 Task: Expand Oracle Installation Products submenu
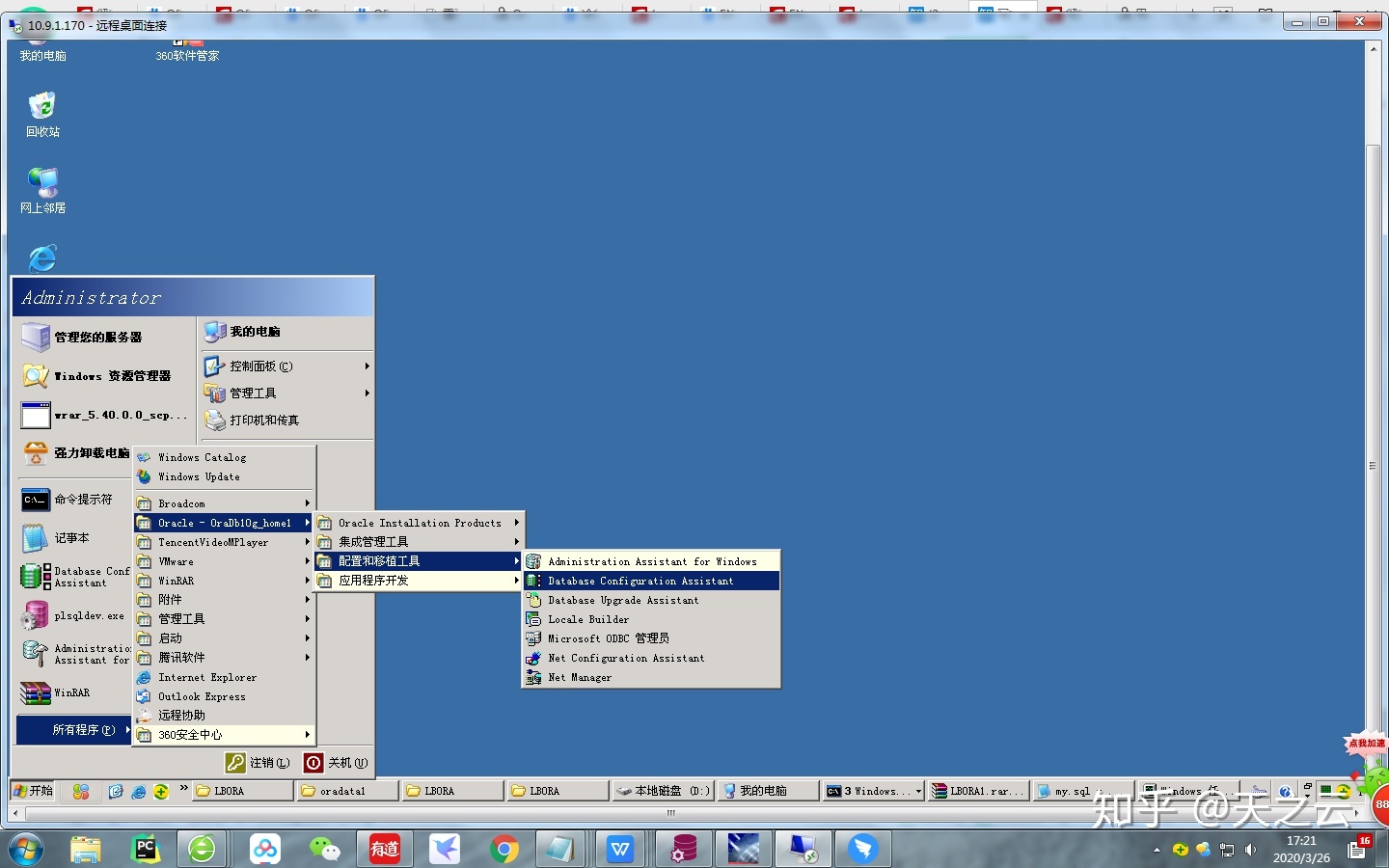point(420,523)
